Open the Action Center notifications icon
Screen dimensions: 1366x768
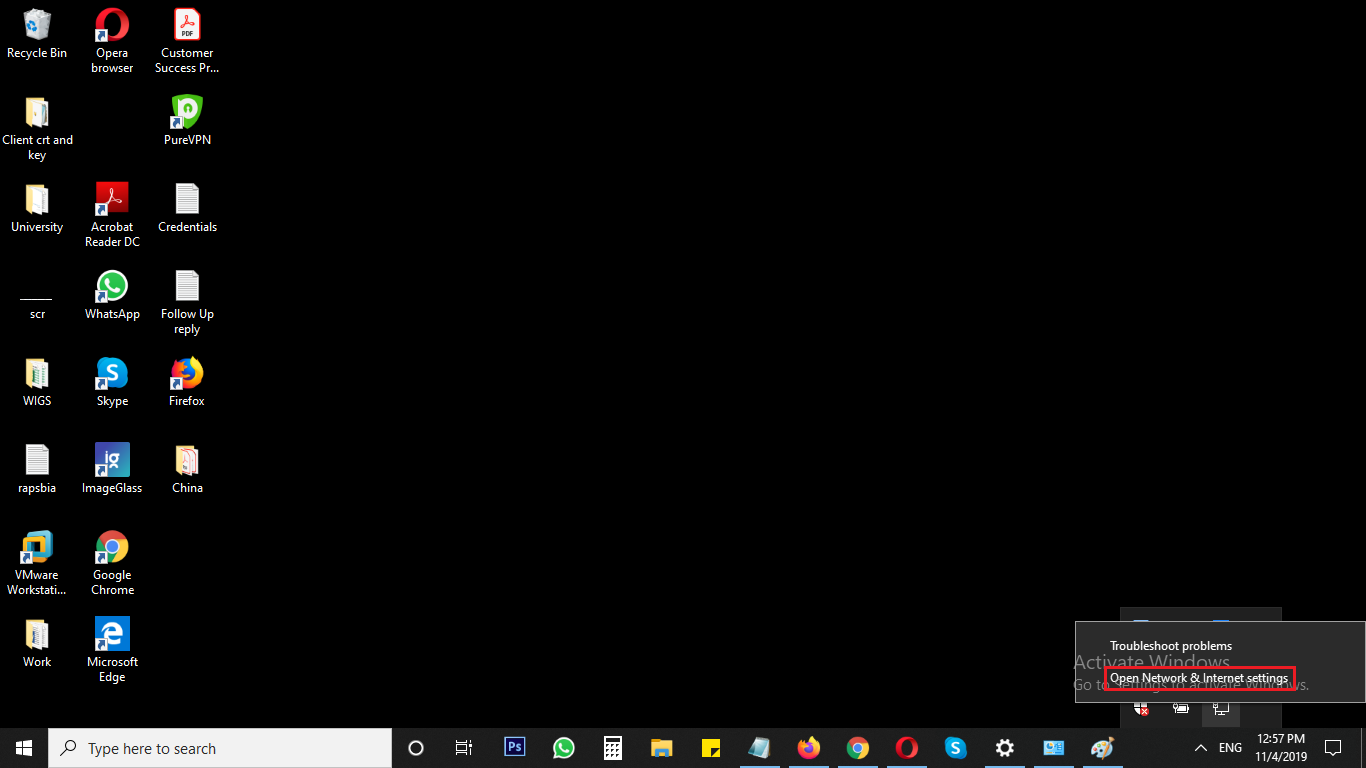1333,748
